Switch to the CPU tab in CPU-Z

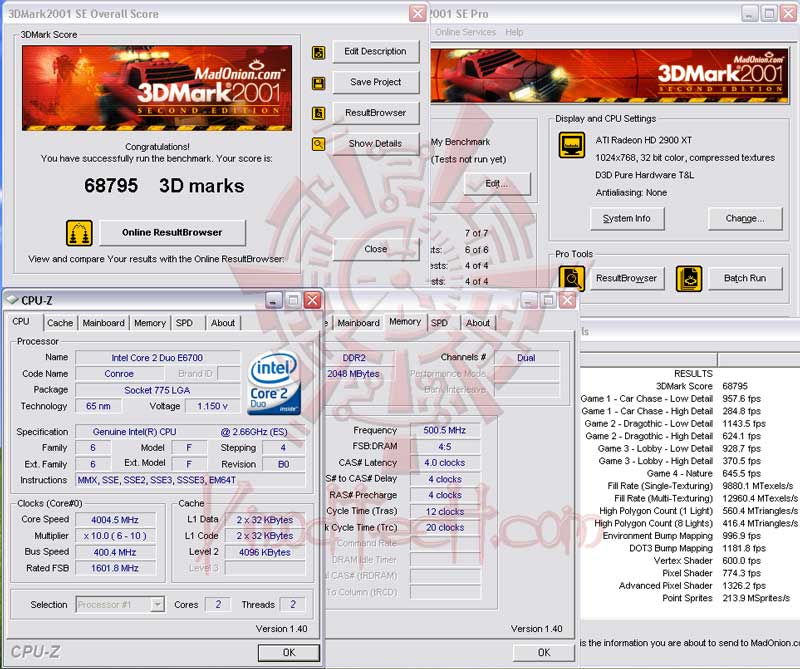point(21,321)
